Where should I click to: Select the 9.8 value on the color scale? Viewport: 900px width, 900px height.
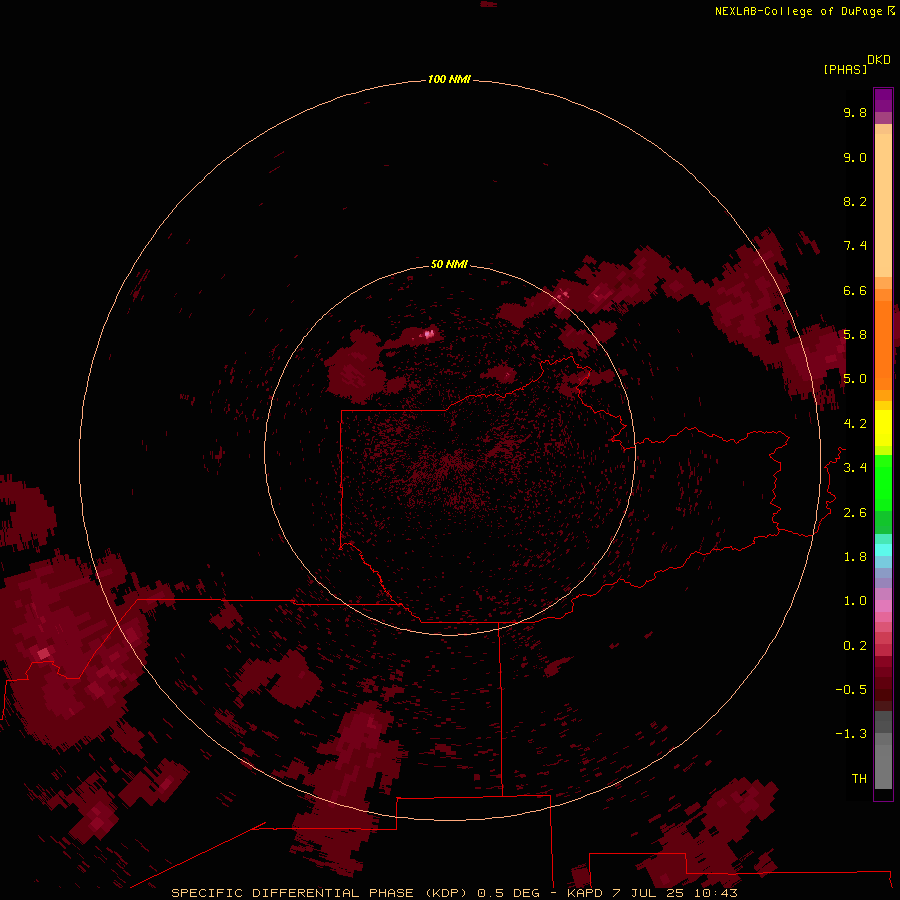tap(855, 112)
